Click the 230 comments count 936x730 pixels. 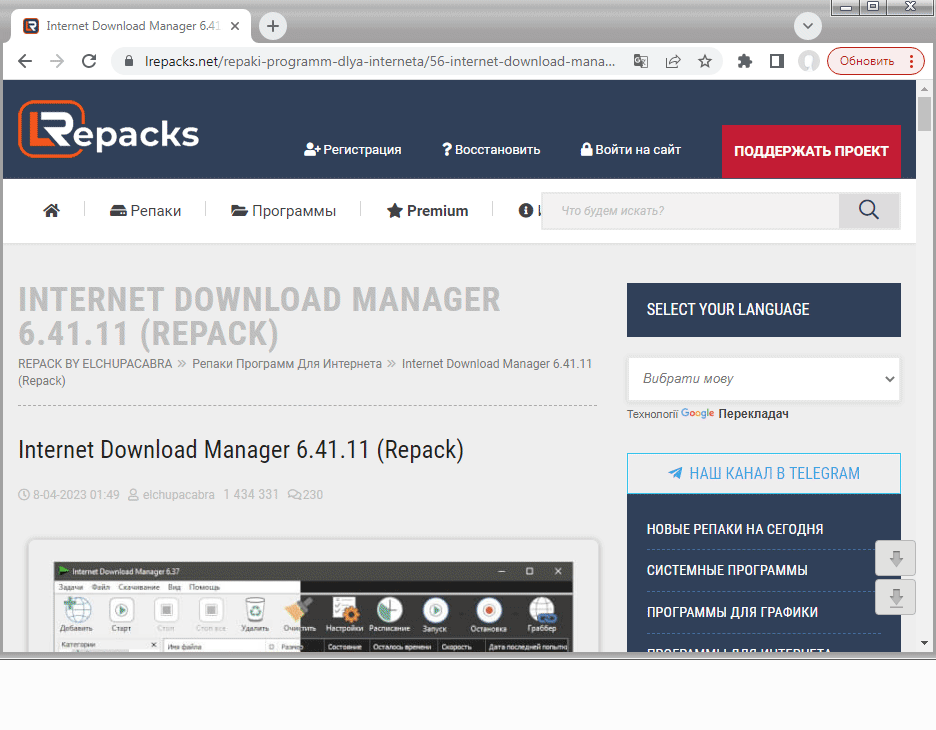click(x=306, y=495)
